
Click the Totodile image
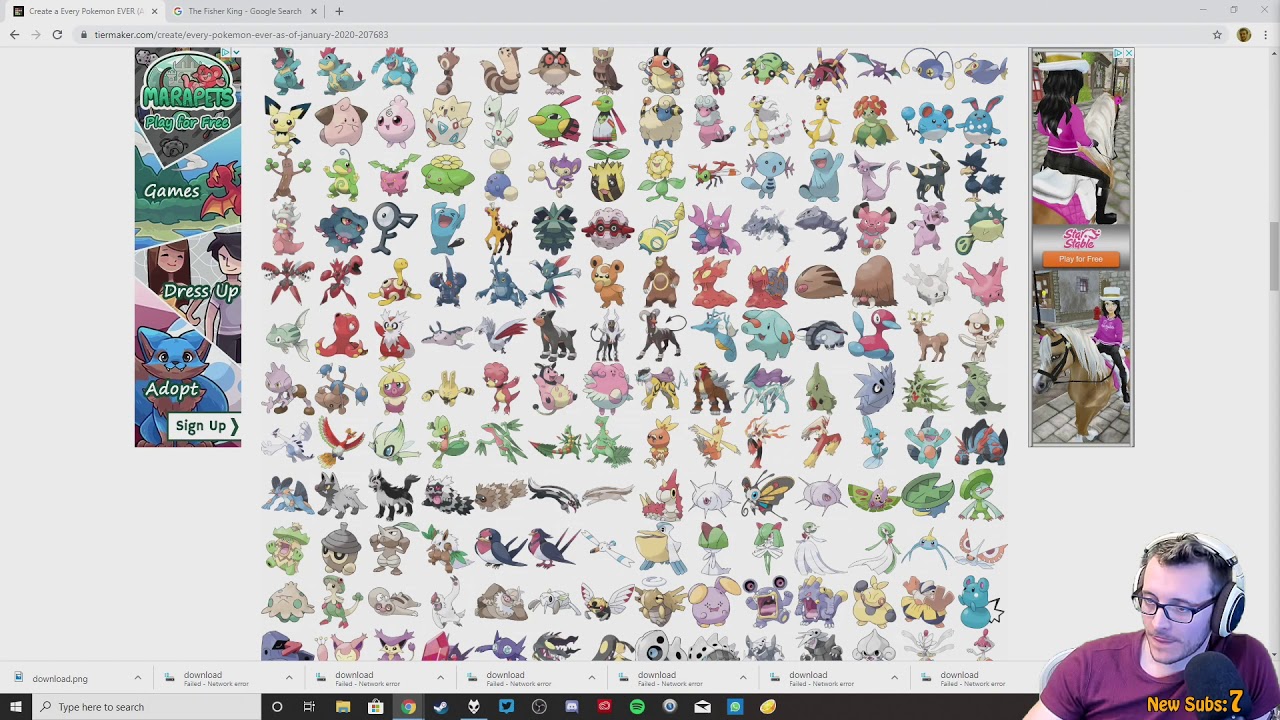pos(288,72)
